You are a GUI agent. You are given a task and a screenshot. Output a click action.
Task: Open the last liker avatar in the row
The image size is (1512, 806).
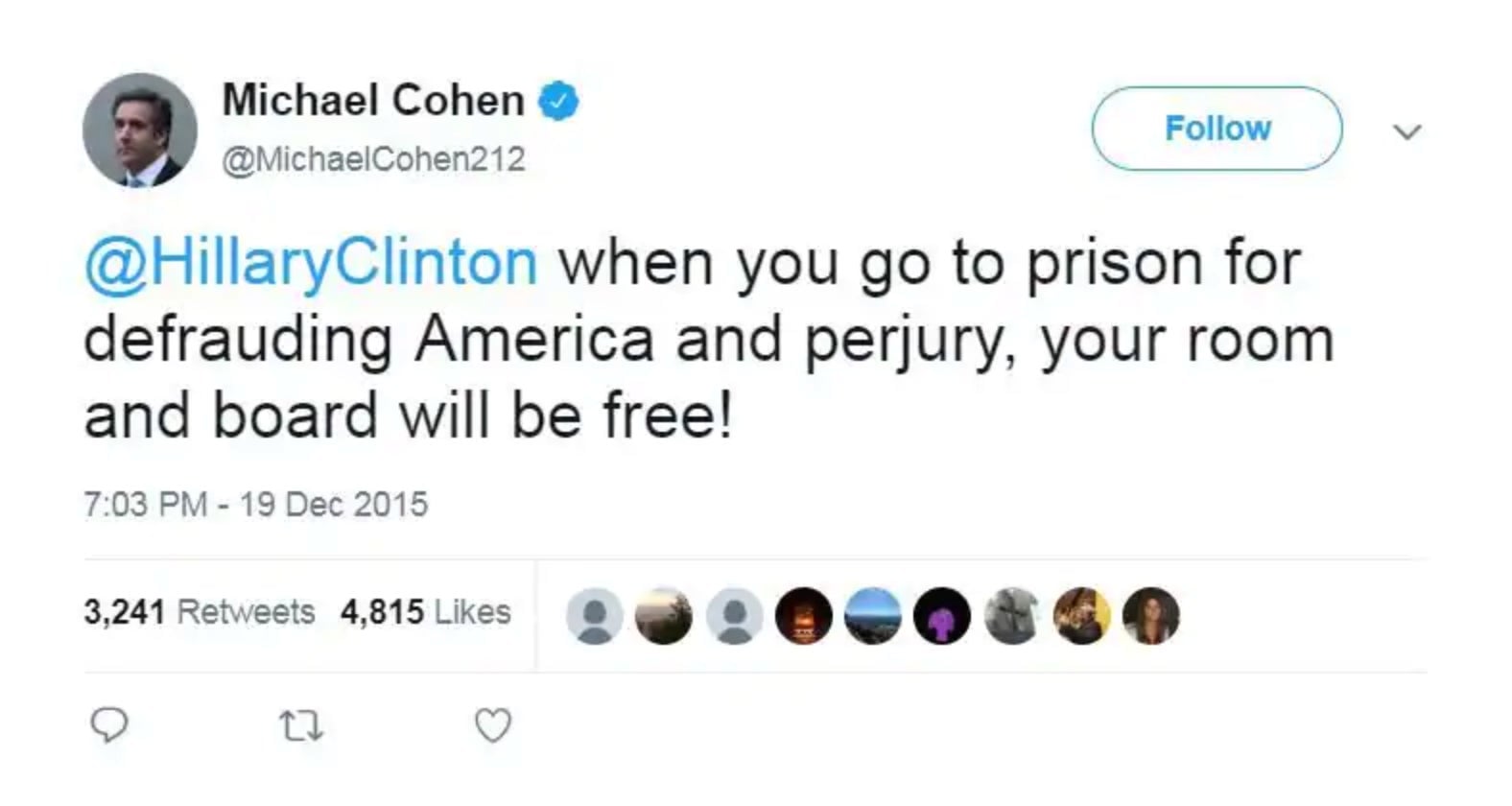(1150, 615)
